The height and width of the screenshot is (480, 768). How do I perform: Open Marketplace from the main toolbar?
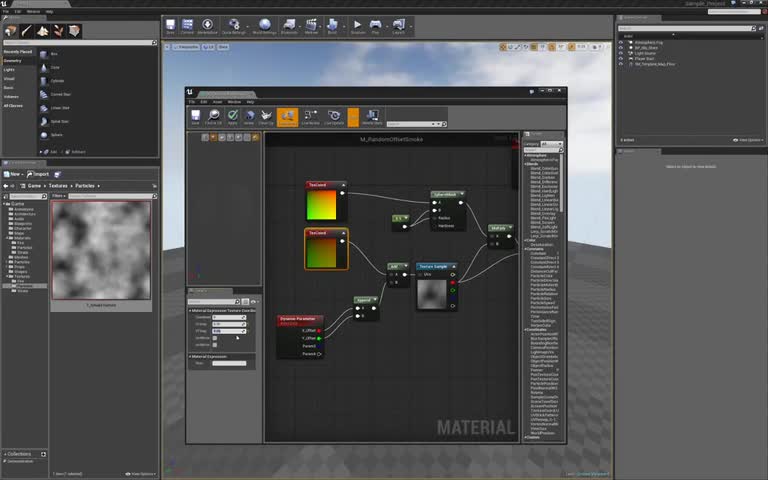click(207, 25)
